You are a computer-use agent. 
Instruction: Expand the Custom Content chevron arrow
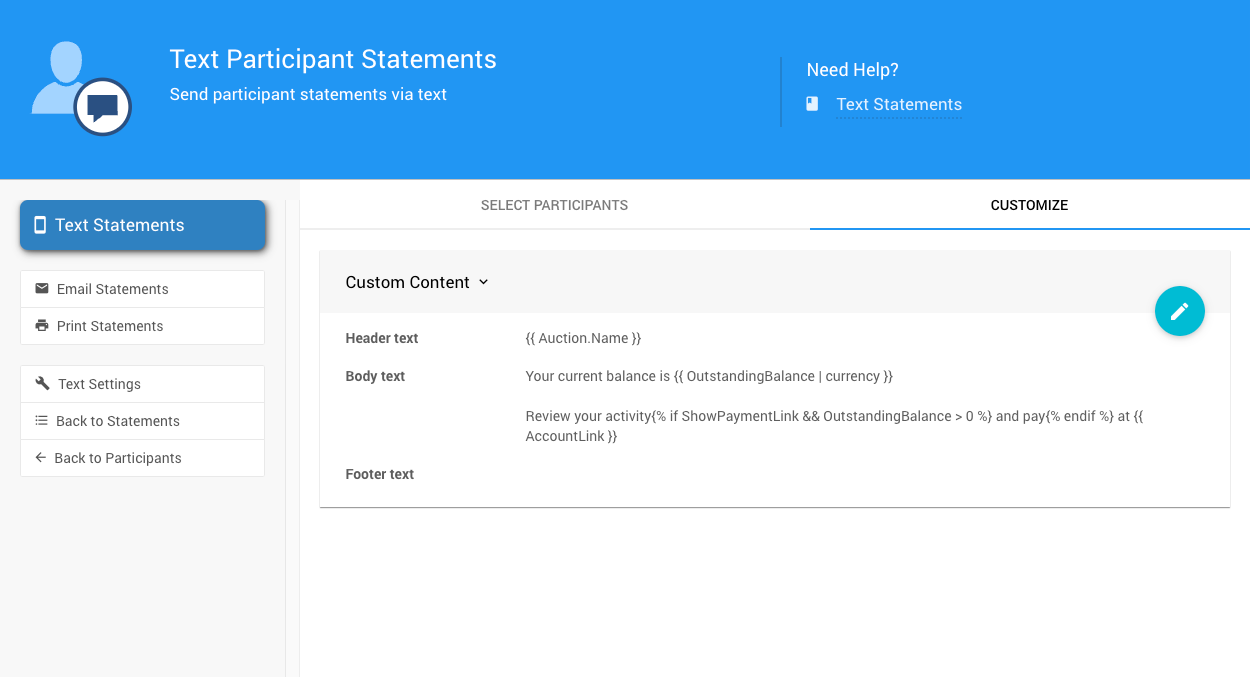(484, 282)
